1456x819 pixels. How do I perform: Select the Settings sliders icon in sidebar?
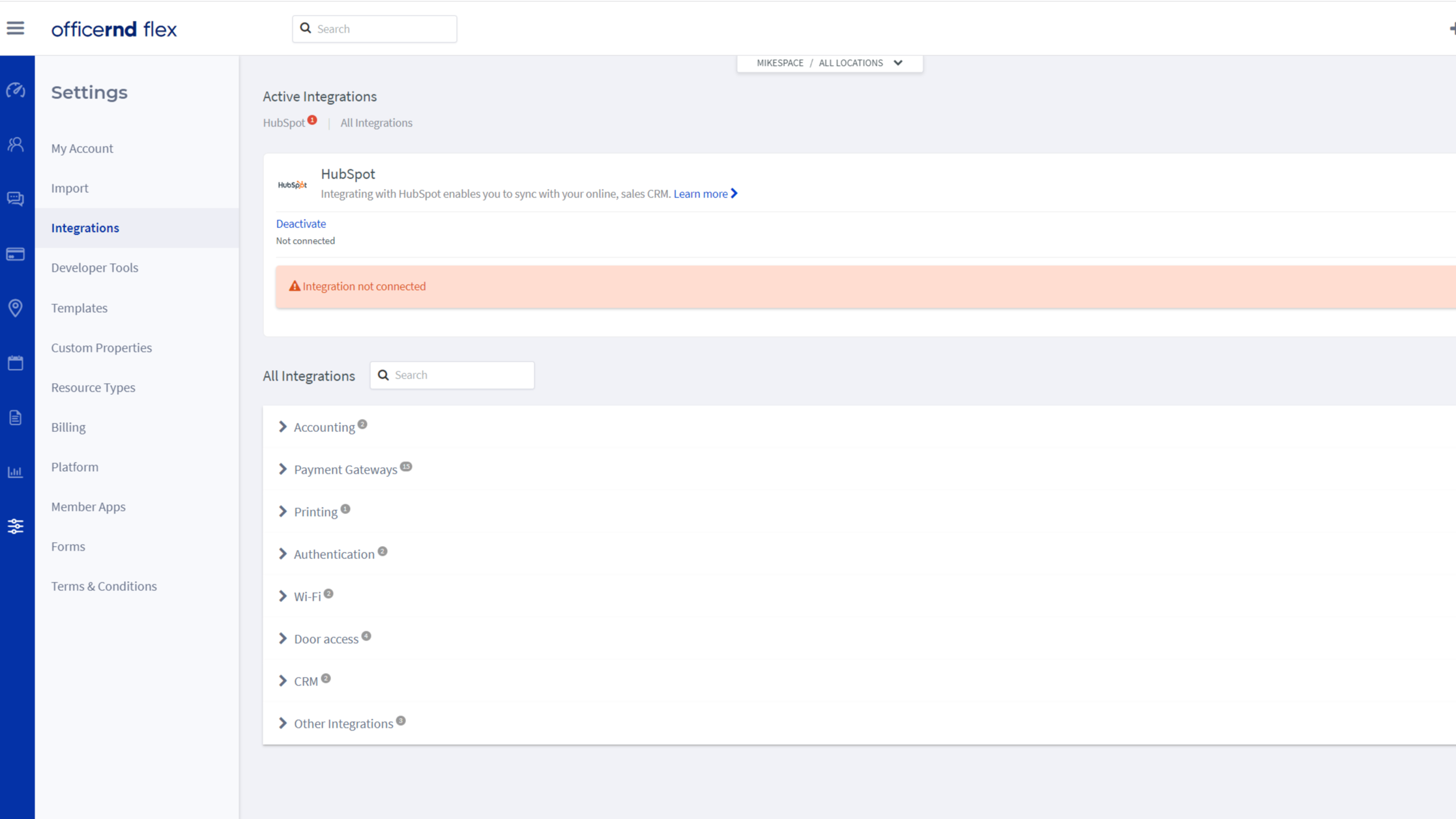pos(16,525)
